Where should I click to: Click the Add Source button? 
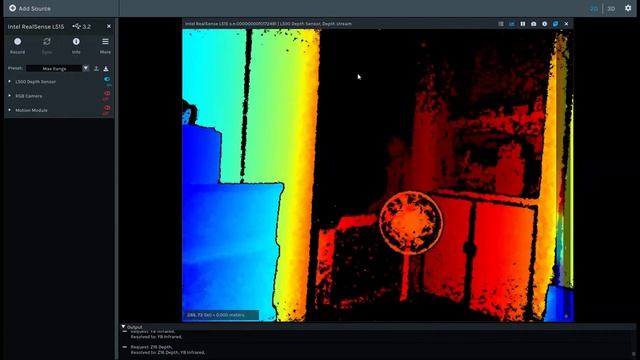pos(30,8)
